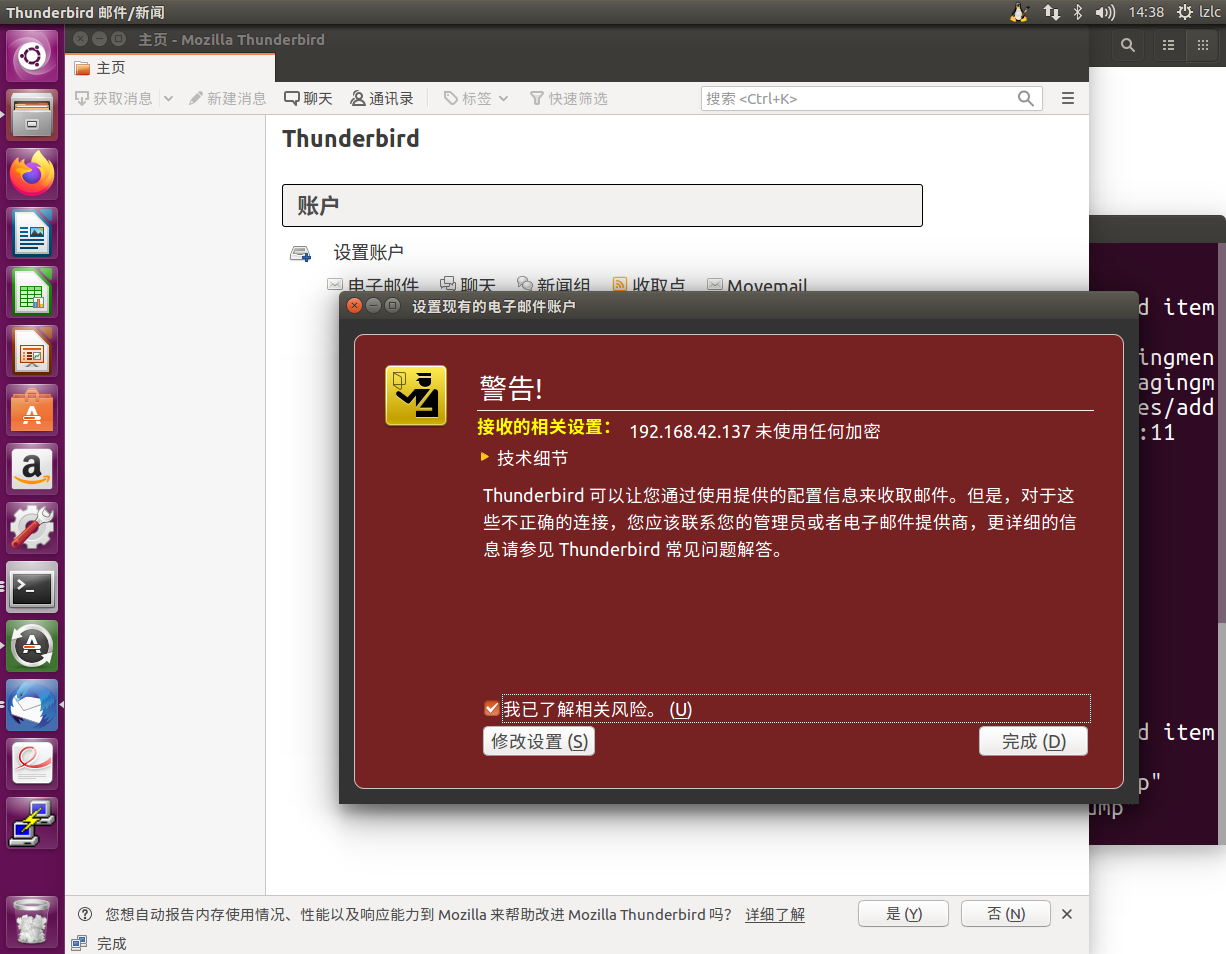Click the search icon in background window

pyautogui.click(x=1128, y=45)
